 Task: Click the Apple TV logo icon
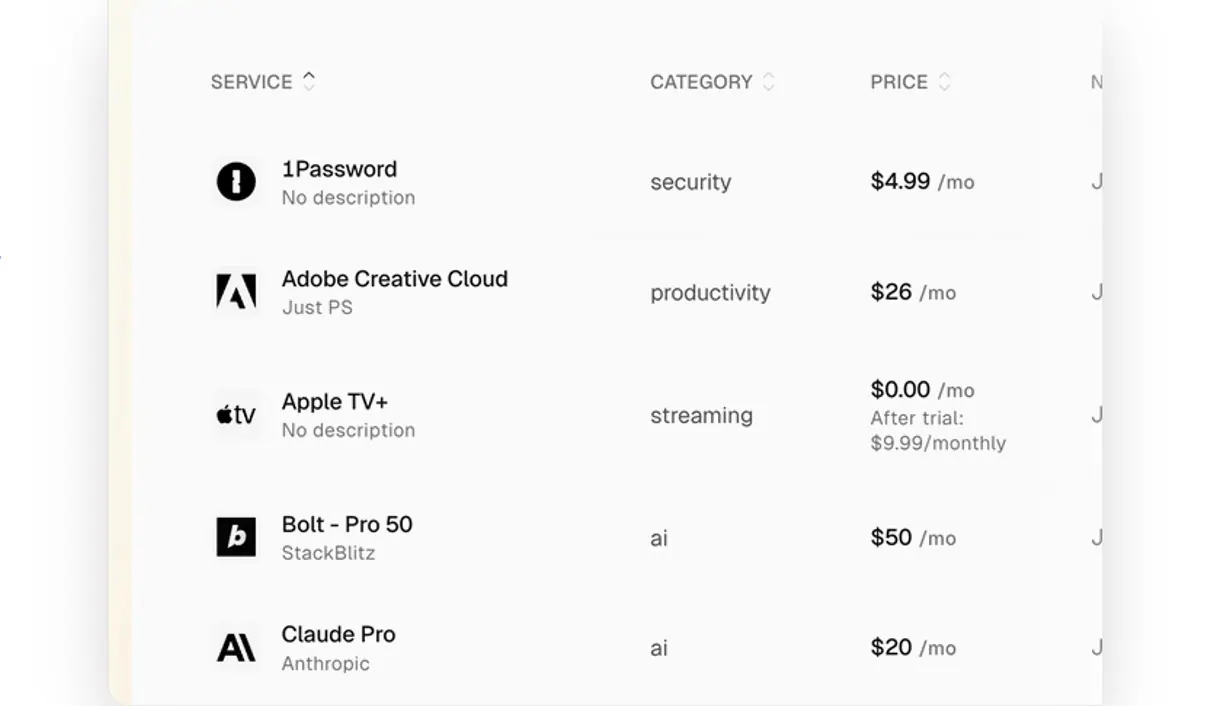pyautogui.click(x=236, y=415)
